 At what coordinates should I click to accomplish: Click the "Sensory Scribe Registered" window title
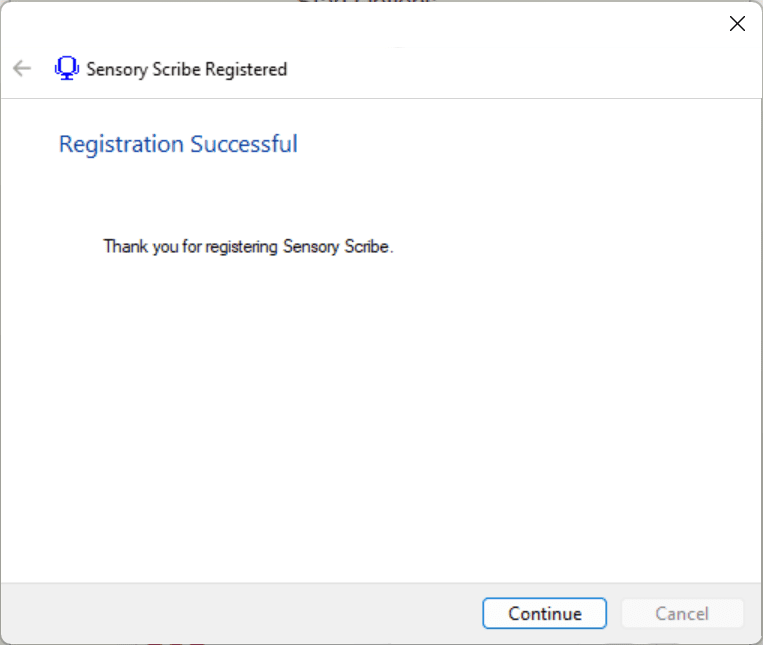(187, 69)
